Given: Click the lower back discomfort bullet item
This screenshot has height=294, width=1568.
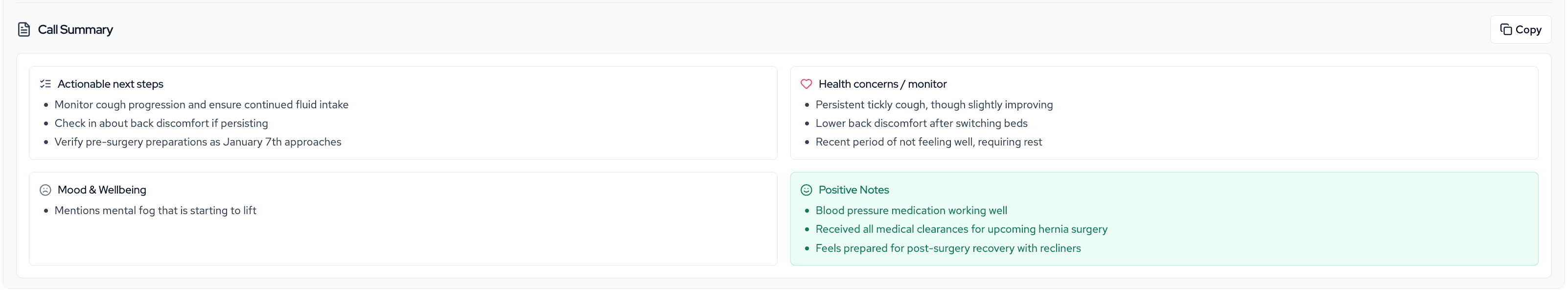Looking at the screenshot, I should [x=922, y=122].
